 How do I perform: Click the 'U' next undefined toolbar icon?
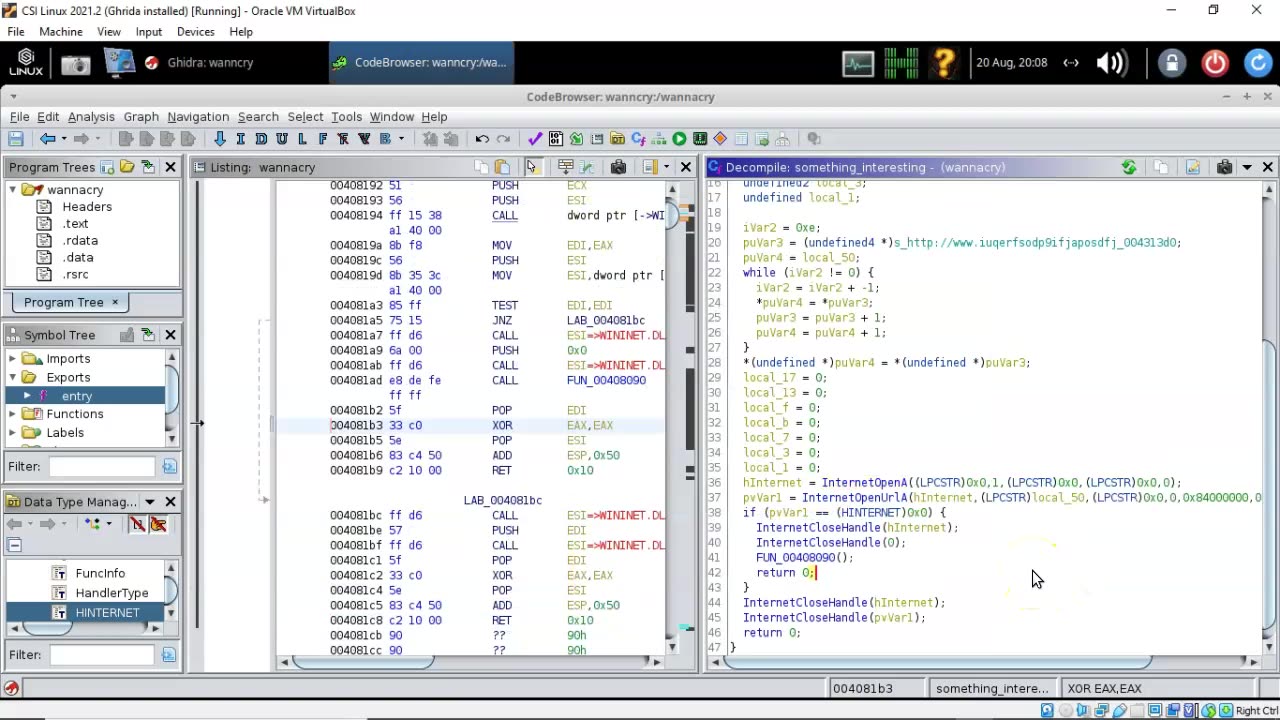coord(282,139)
